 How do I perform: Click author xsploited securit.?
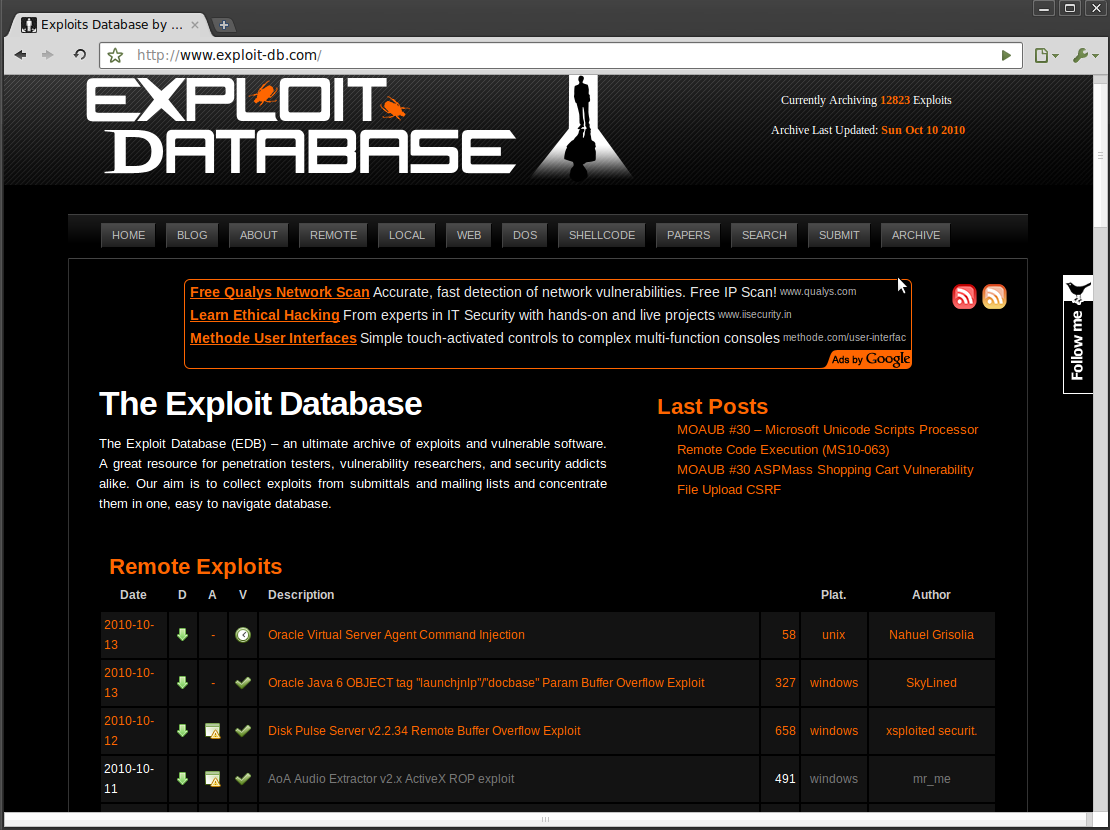(x=931, y=731)
